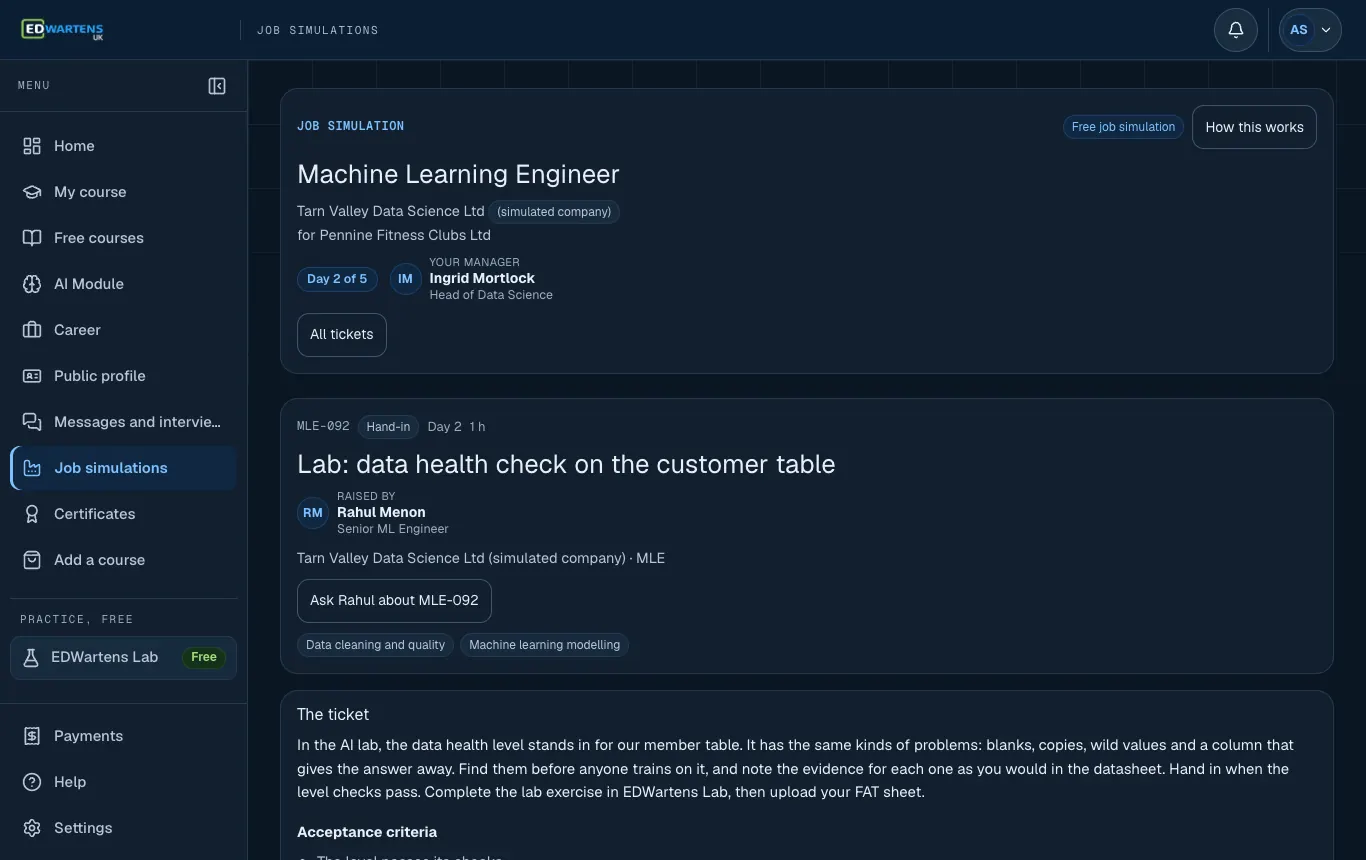Click the JOB SIMULATIONS header breadcrumb
This screenshot has width=1366, height=860.
[318, 30]
